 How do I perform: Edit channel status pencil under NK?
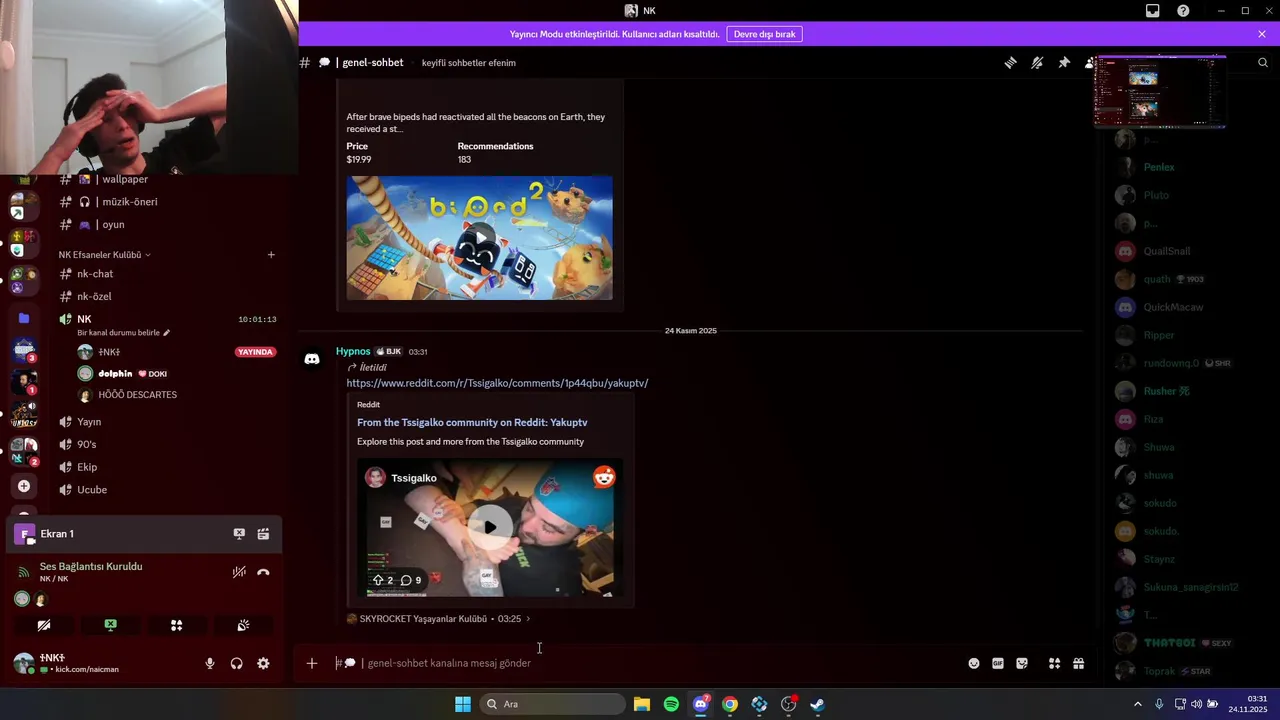[167, 333]
